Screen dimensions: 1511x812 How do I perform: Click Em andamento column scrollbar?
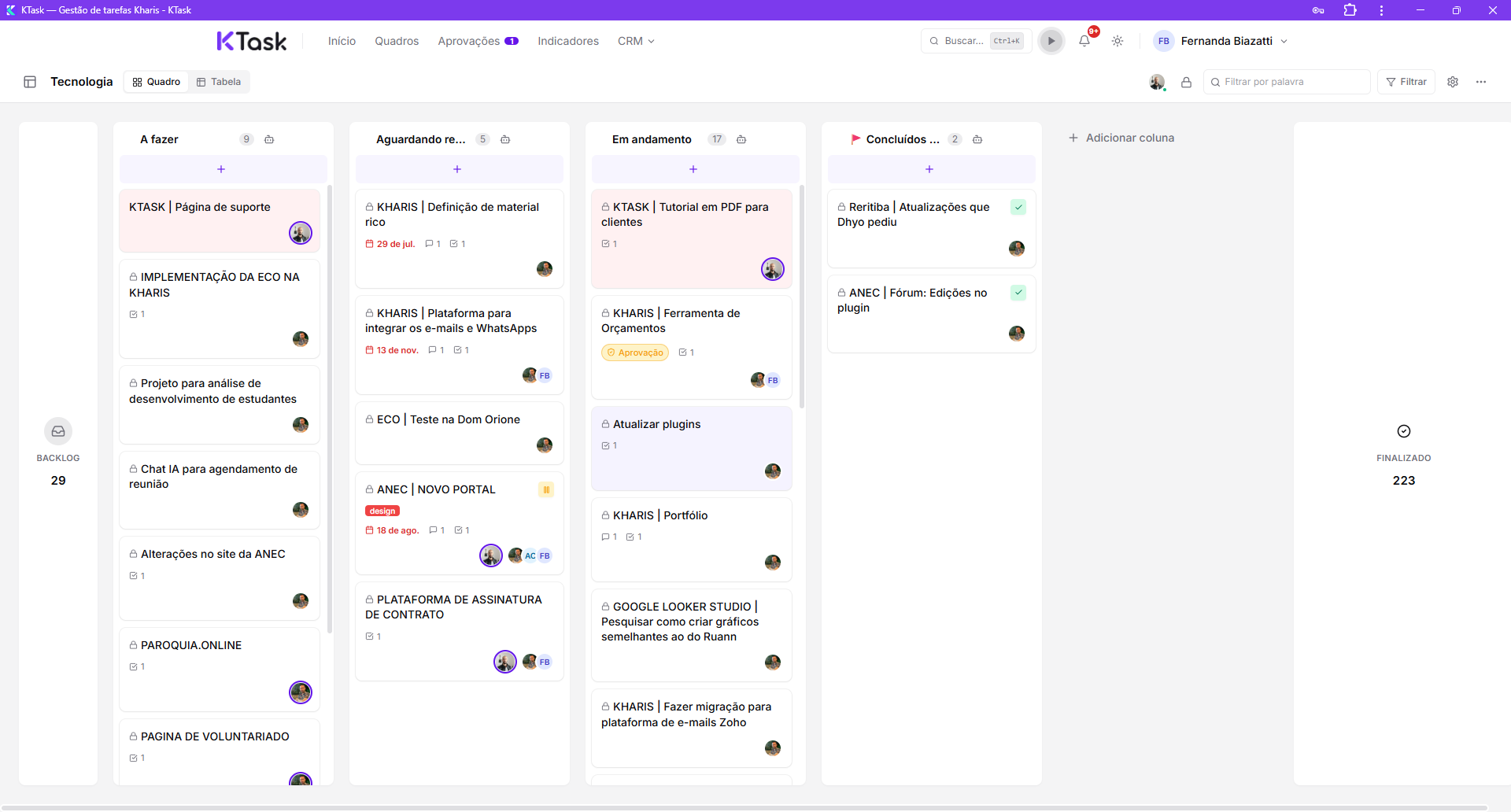802,297
